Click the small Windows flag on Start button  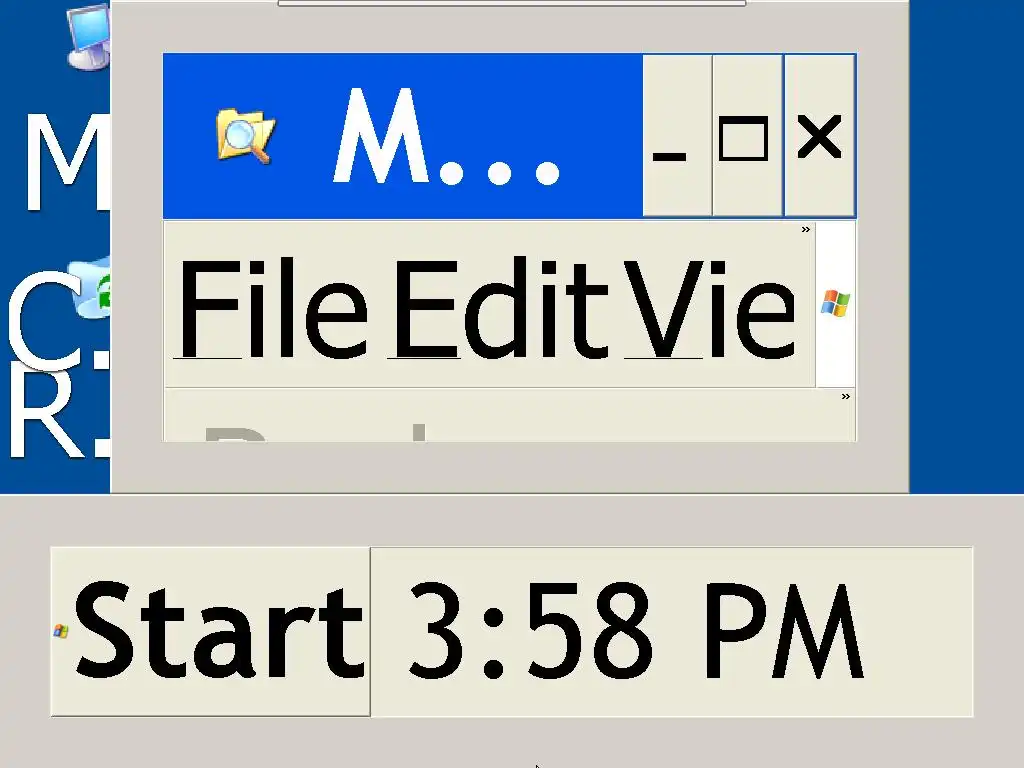(x=61, y=631)
